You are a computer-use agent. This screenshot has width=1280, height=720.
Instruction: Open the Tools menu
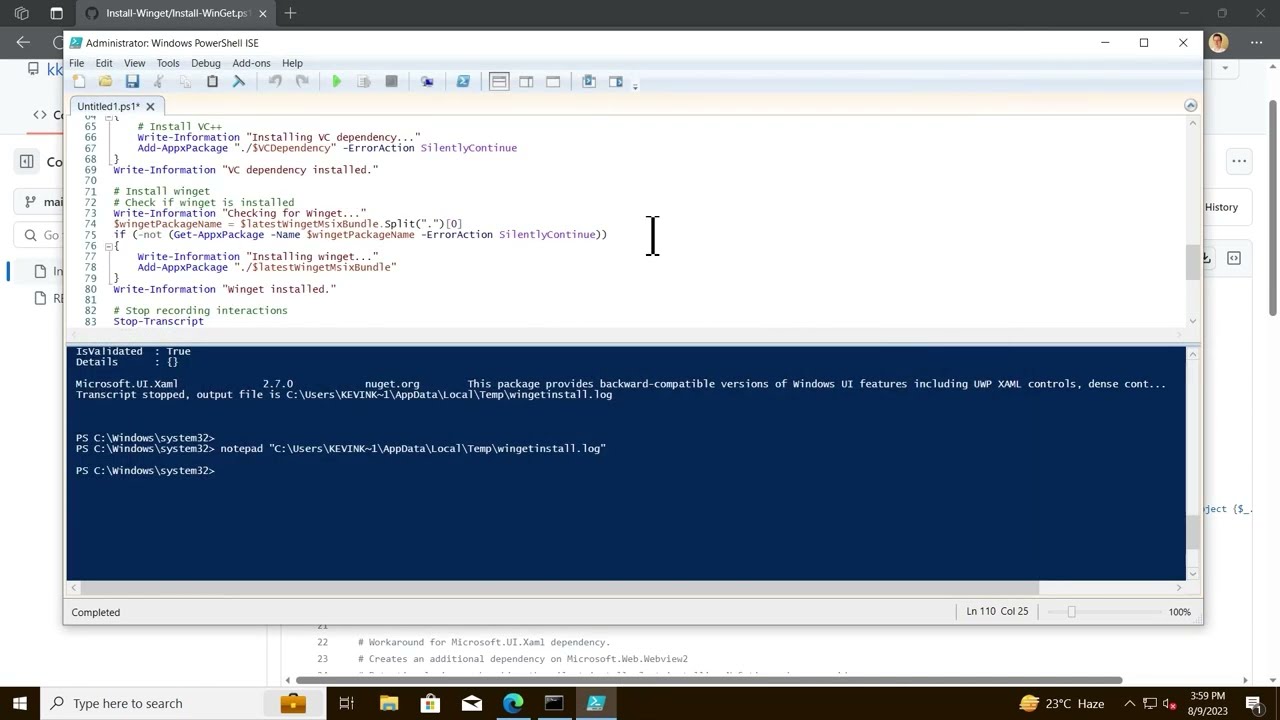(168, 63)
